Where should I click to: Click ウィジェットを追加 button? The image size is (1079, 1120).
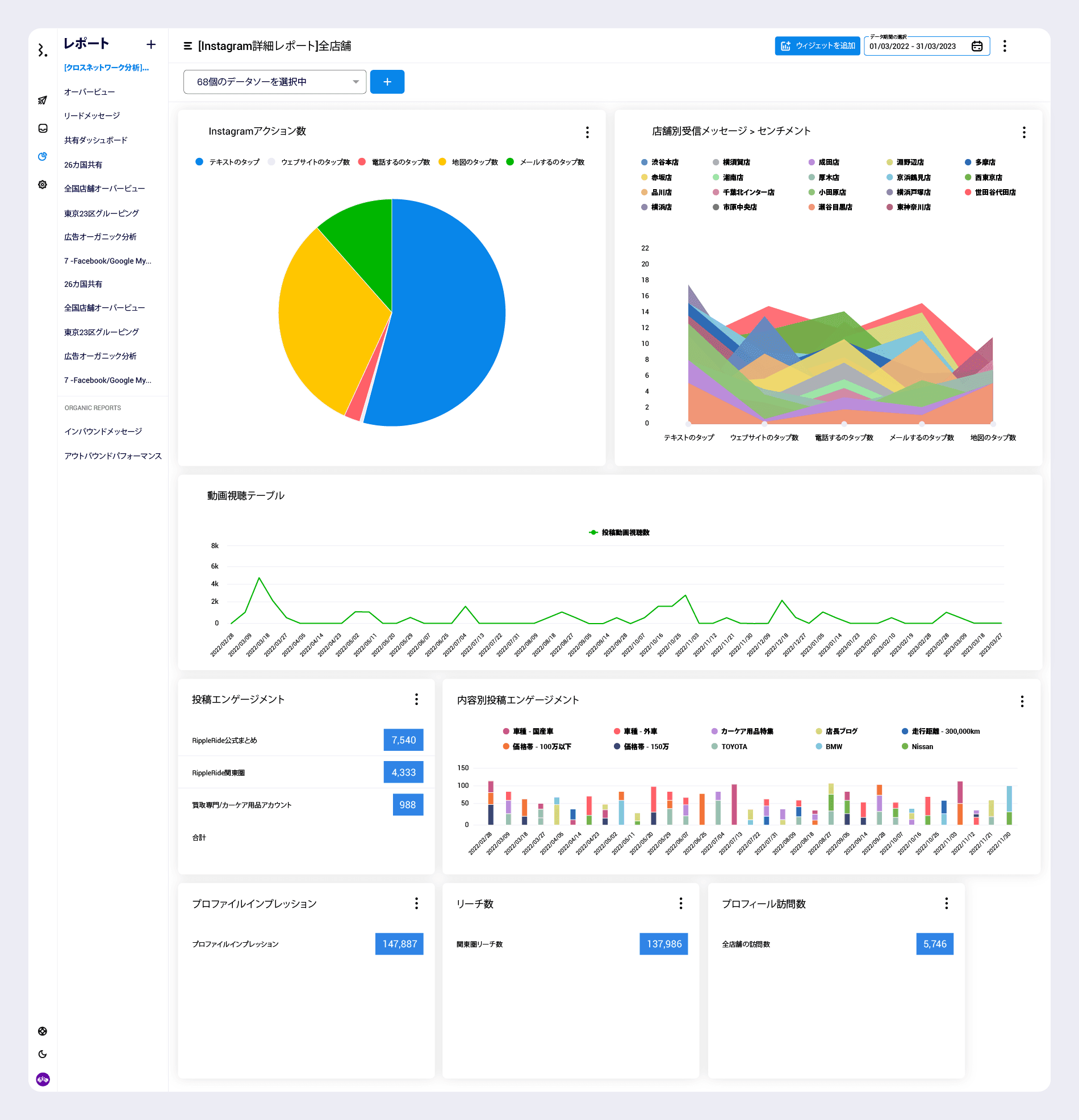pos(817,46)
